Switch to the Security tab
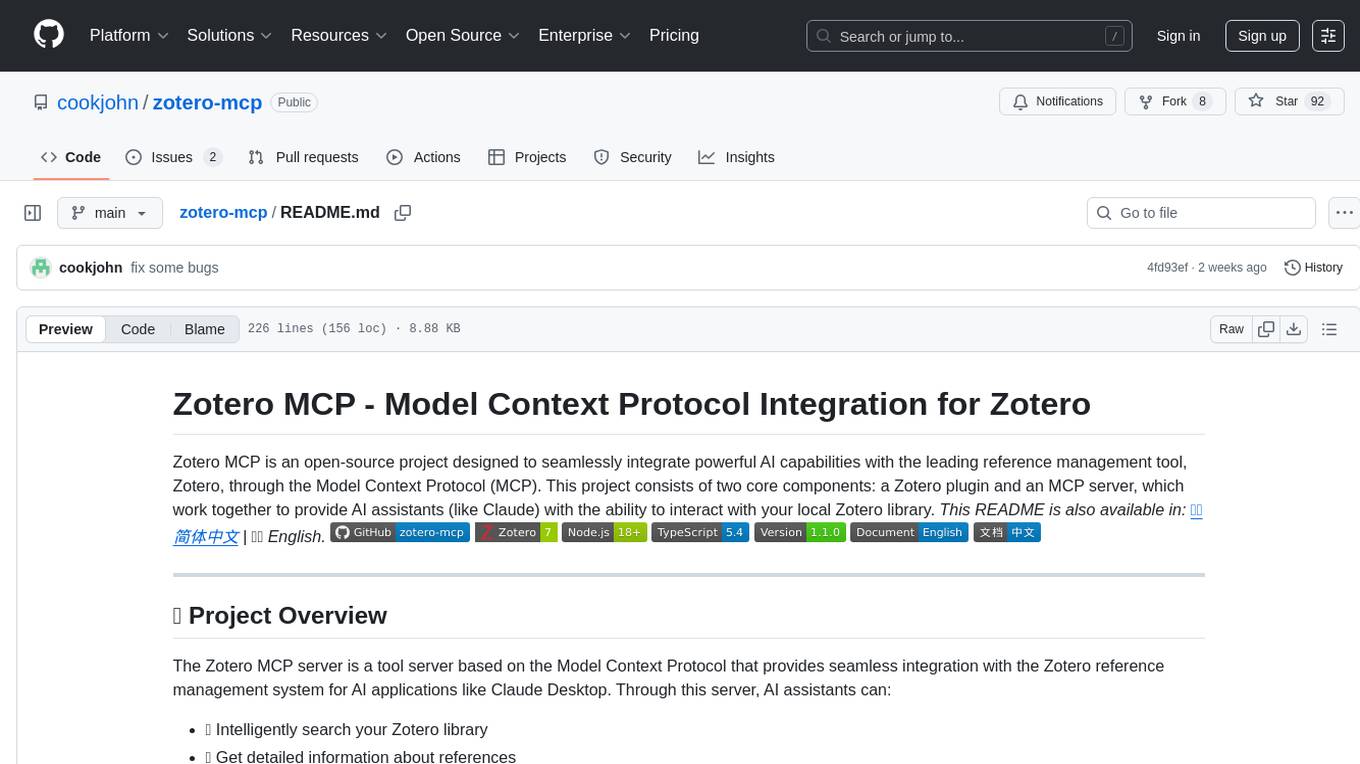This screenshot has width=1360, height=764. coord(632,157)
